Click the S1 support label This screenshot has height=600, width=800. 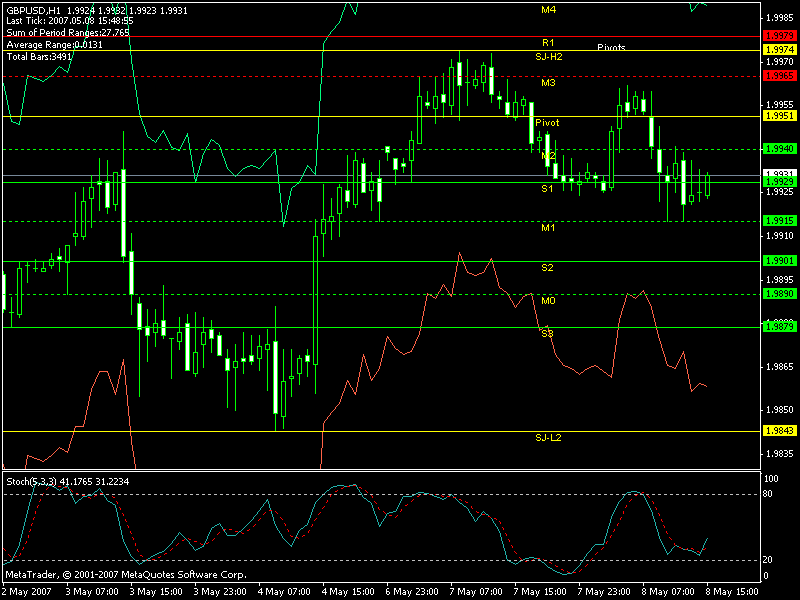(548, 188)
